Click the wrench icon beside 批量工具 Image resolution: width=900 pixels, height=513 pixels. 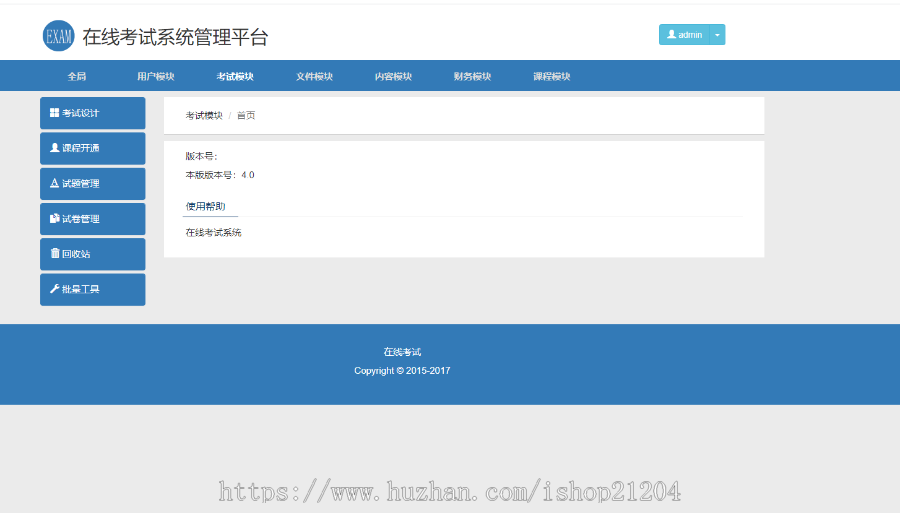[x=55, y=289]
